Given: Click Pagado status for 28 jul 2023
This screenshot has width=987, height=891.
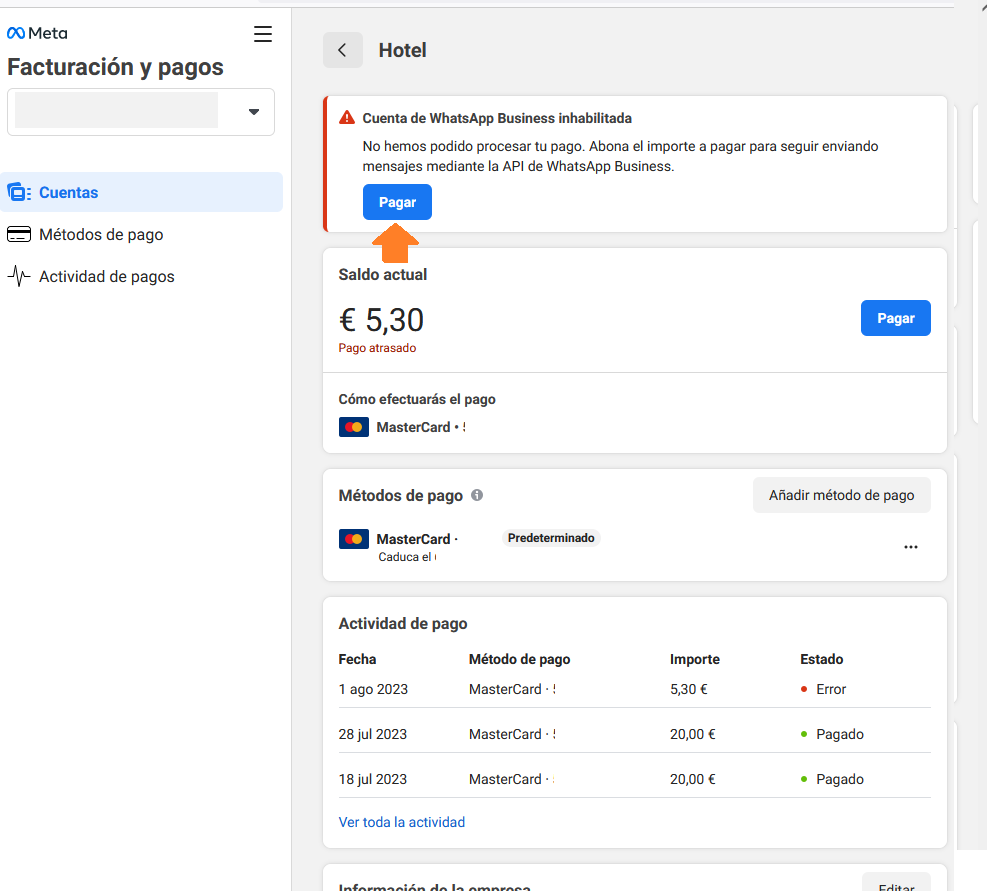Looking at the screenshot, I should [832, 734].
